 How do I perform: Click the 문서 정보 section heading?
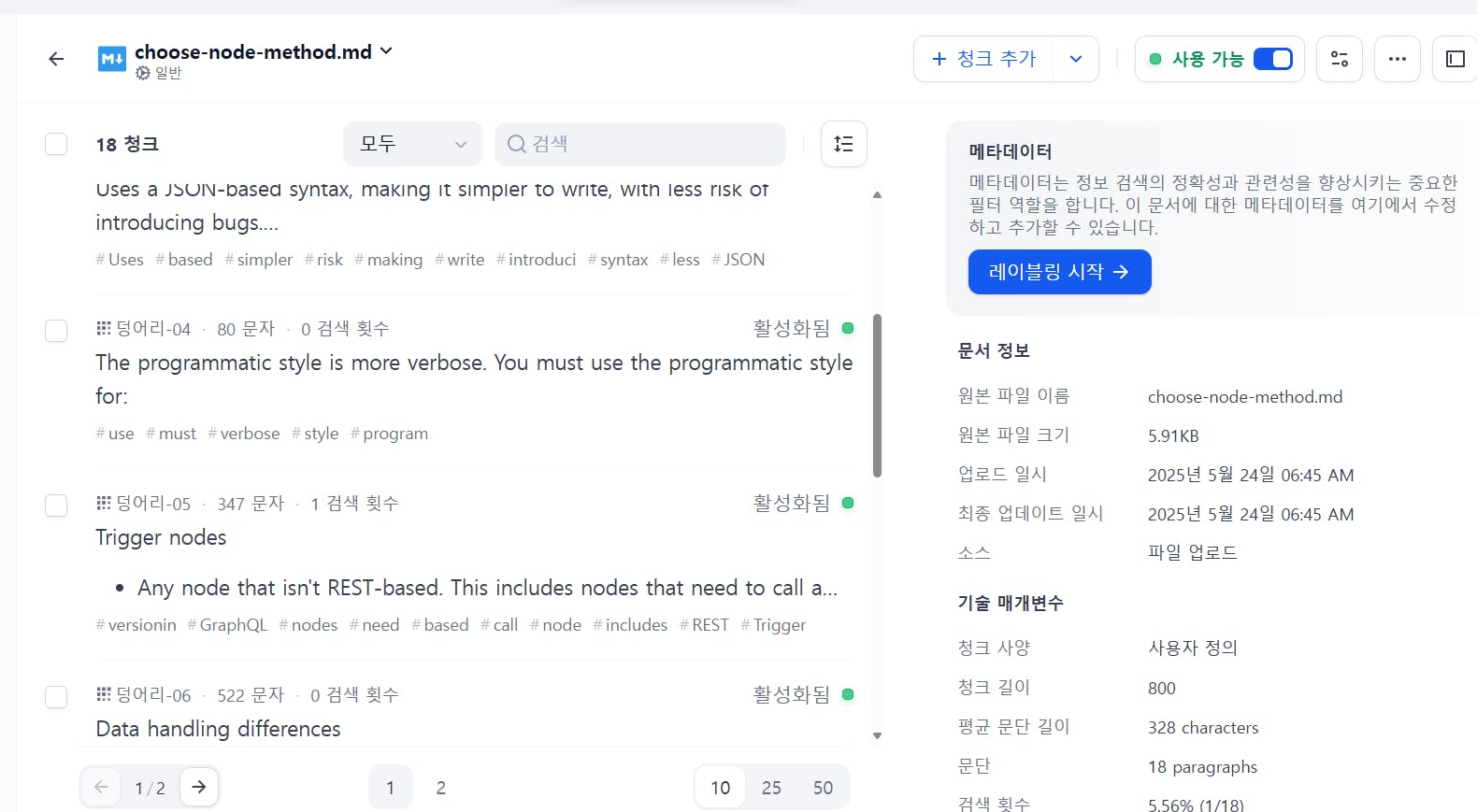click(x=994, y=351)
